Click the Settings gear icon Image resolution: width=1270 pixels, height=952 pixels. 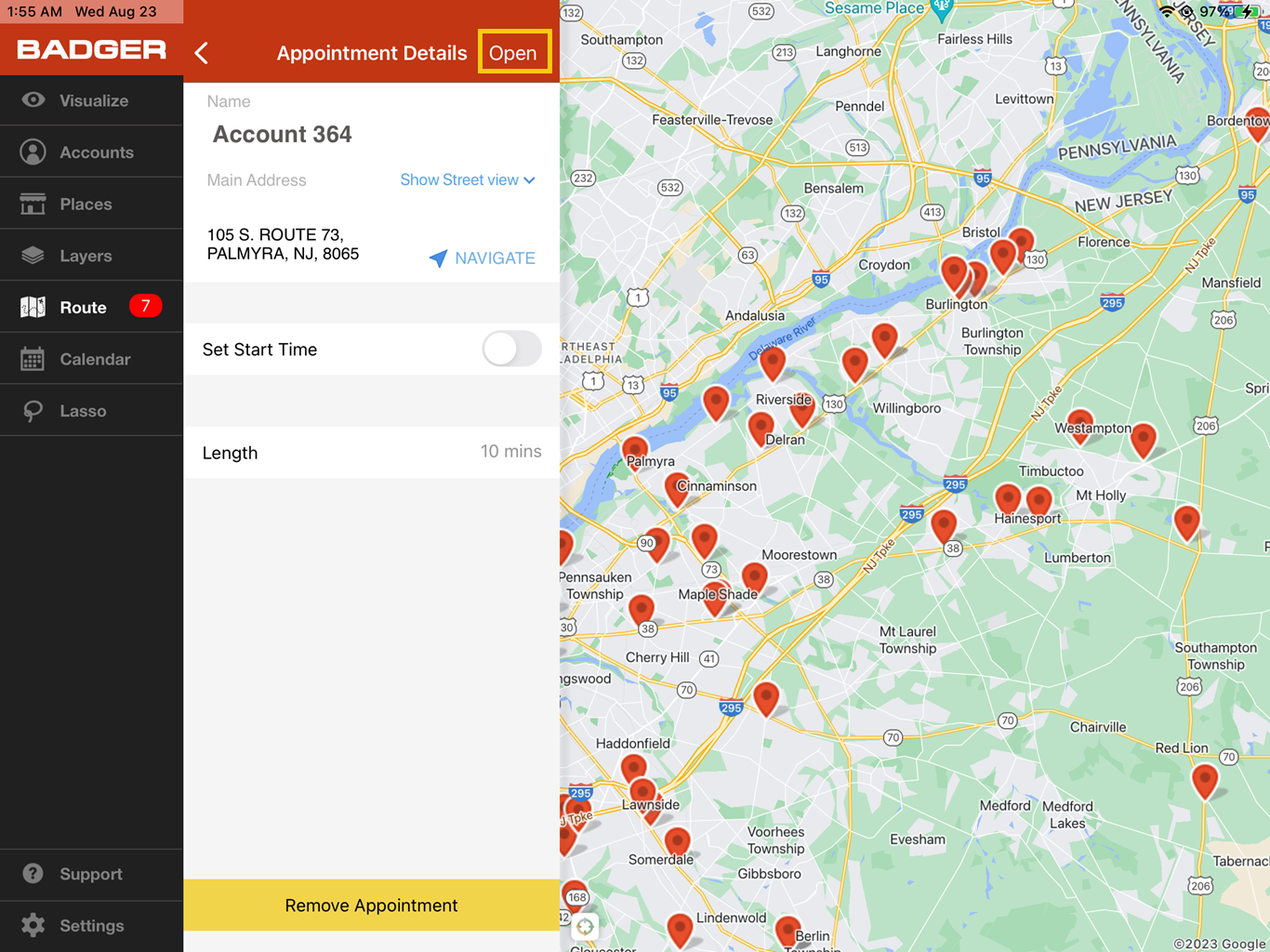[33, 925]
